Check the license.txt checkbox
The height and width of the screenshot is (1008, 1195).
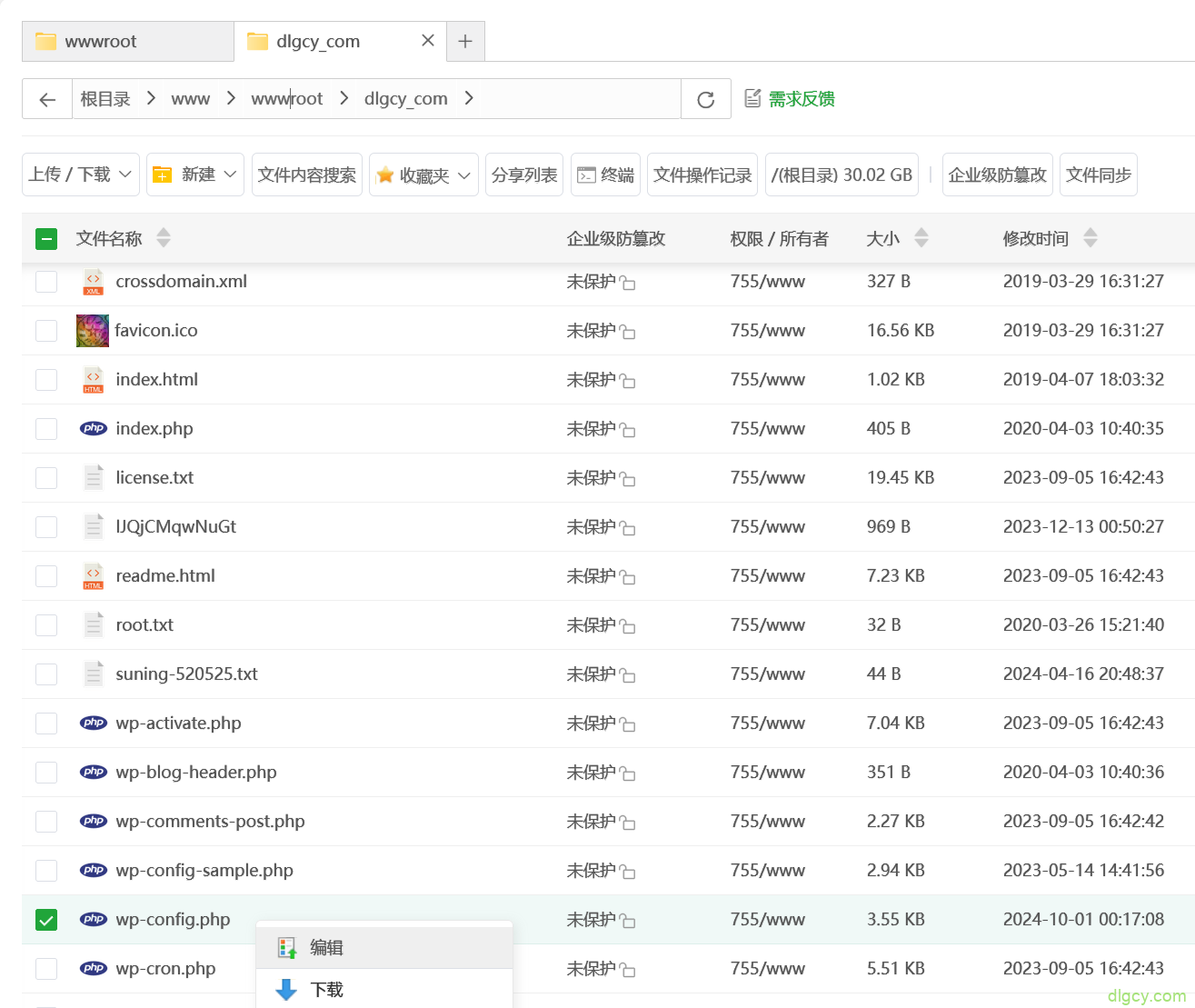pos(46,478)
